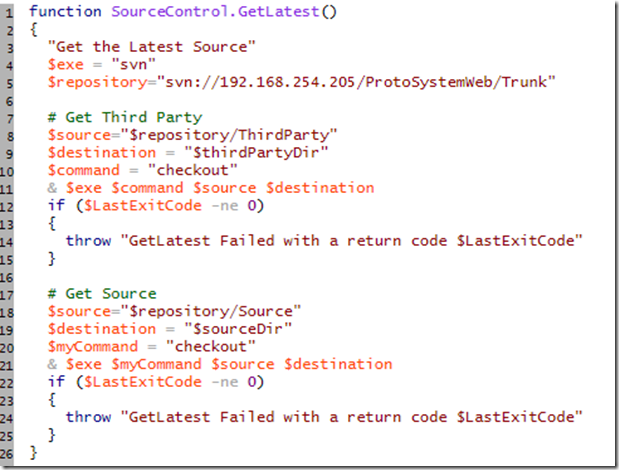Click the "# Get Source" comment

coord(102,294)
